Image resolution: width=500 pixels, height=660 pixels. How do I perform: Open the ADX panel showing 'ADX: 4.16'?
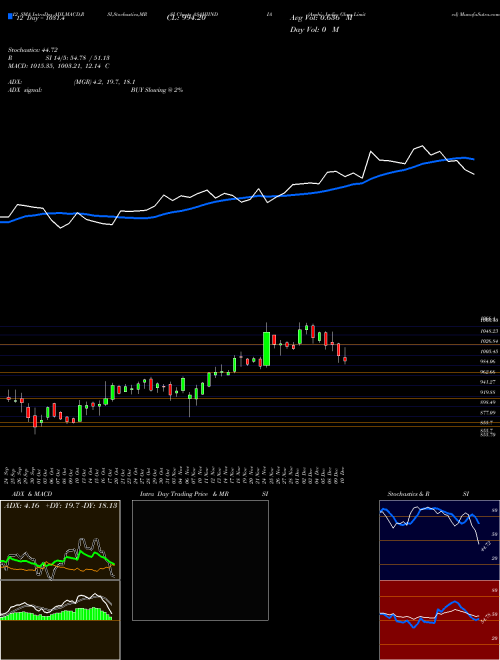pyautogui.click(x=60, y=540)
